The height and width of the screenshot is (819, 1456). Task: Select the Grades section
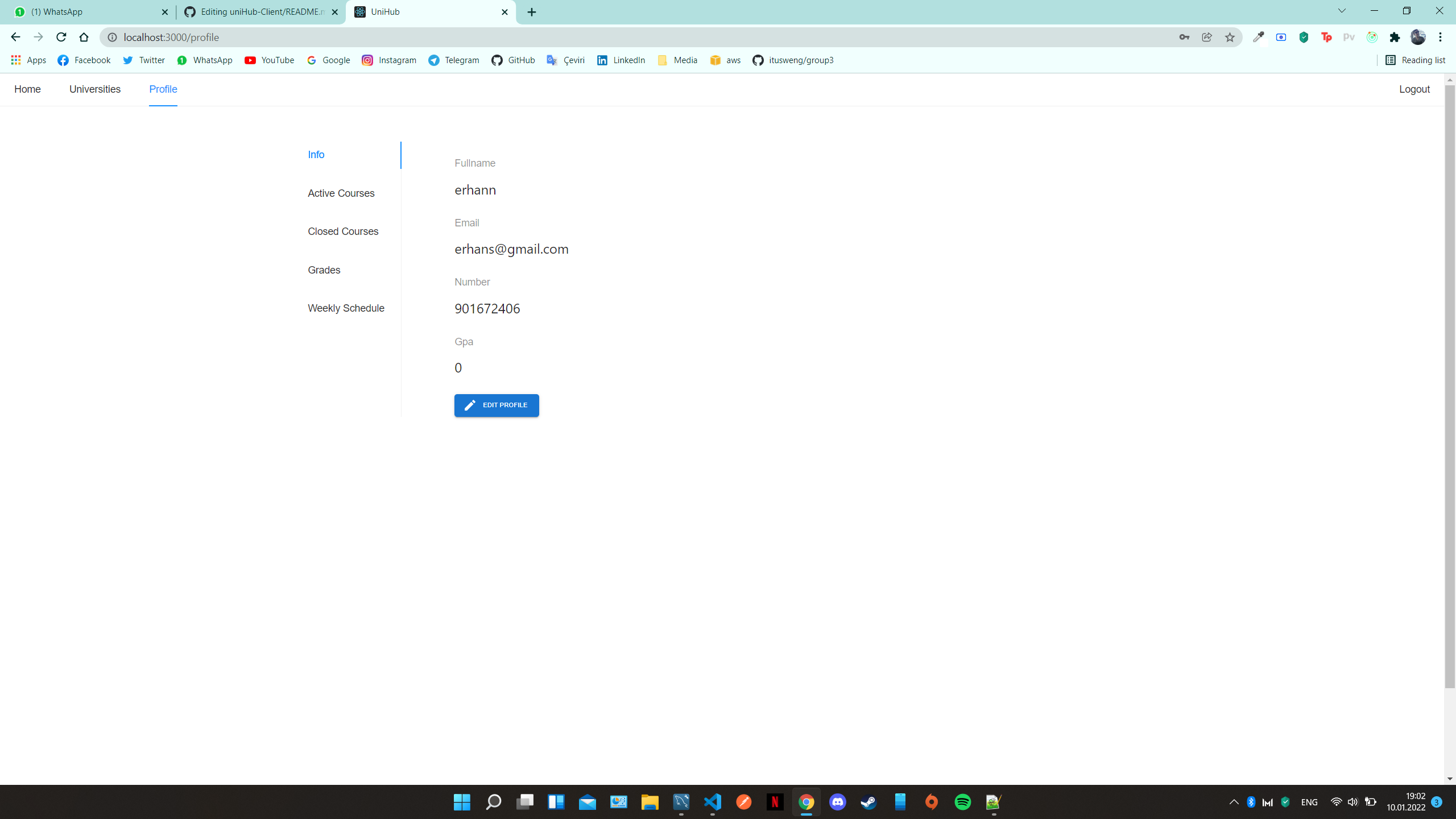click(323, 270)
